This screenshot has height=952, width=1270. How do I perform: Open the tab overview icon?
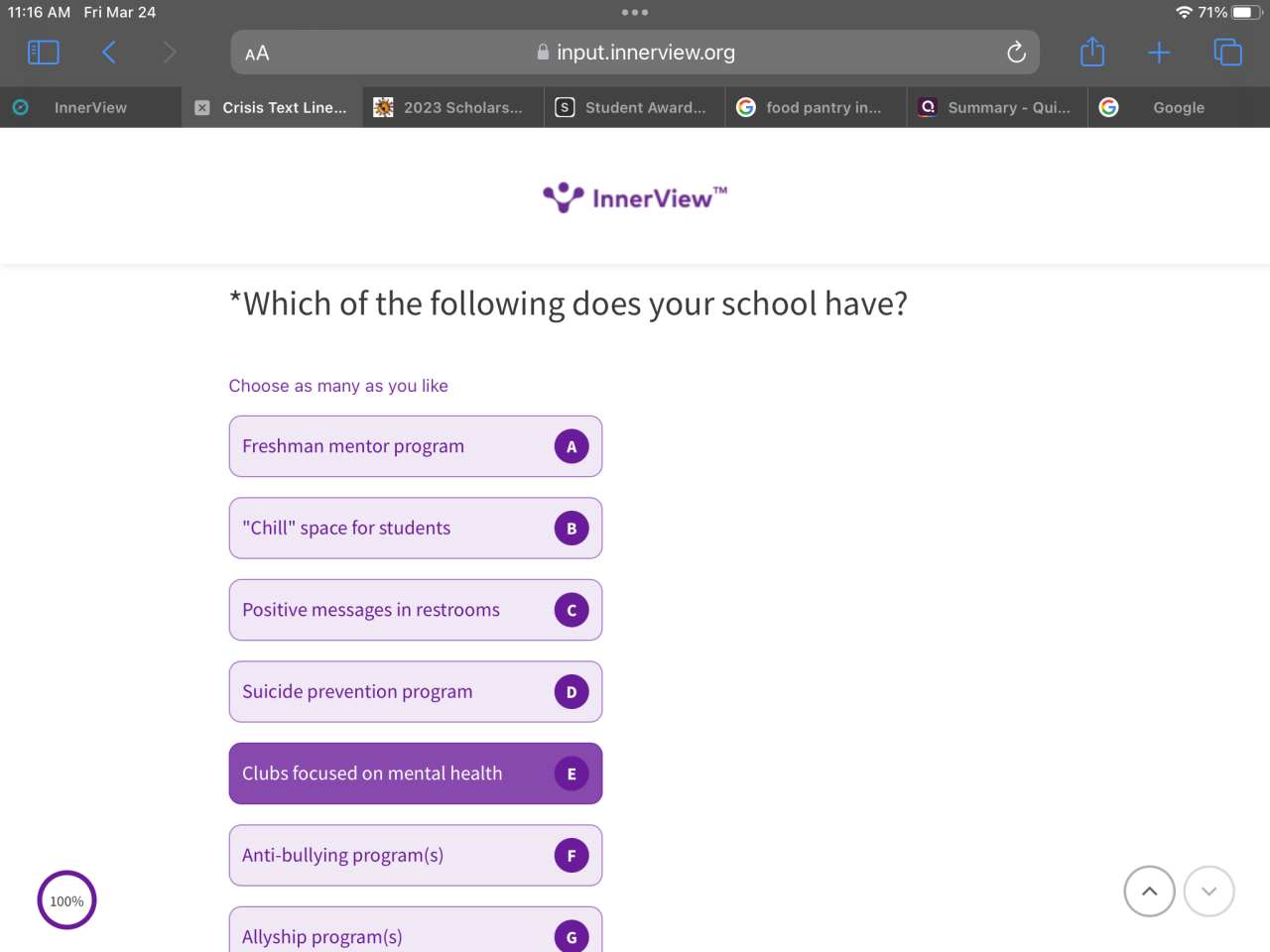[x=1227, y=53]
